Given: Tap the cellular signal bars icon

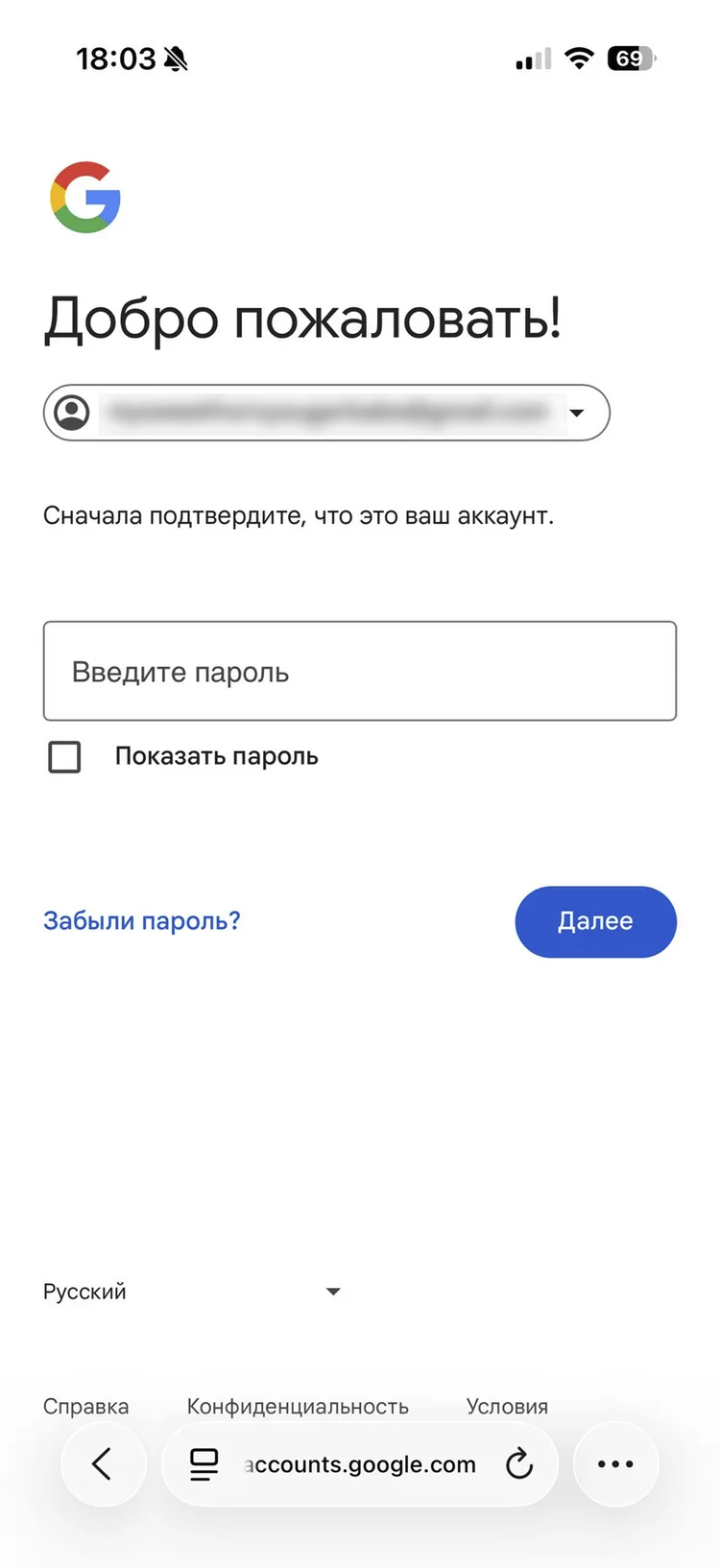Looking at the screenshot, I should pyautogui.click(x=534, y=59).
